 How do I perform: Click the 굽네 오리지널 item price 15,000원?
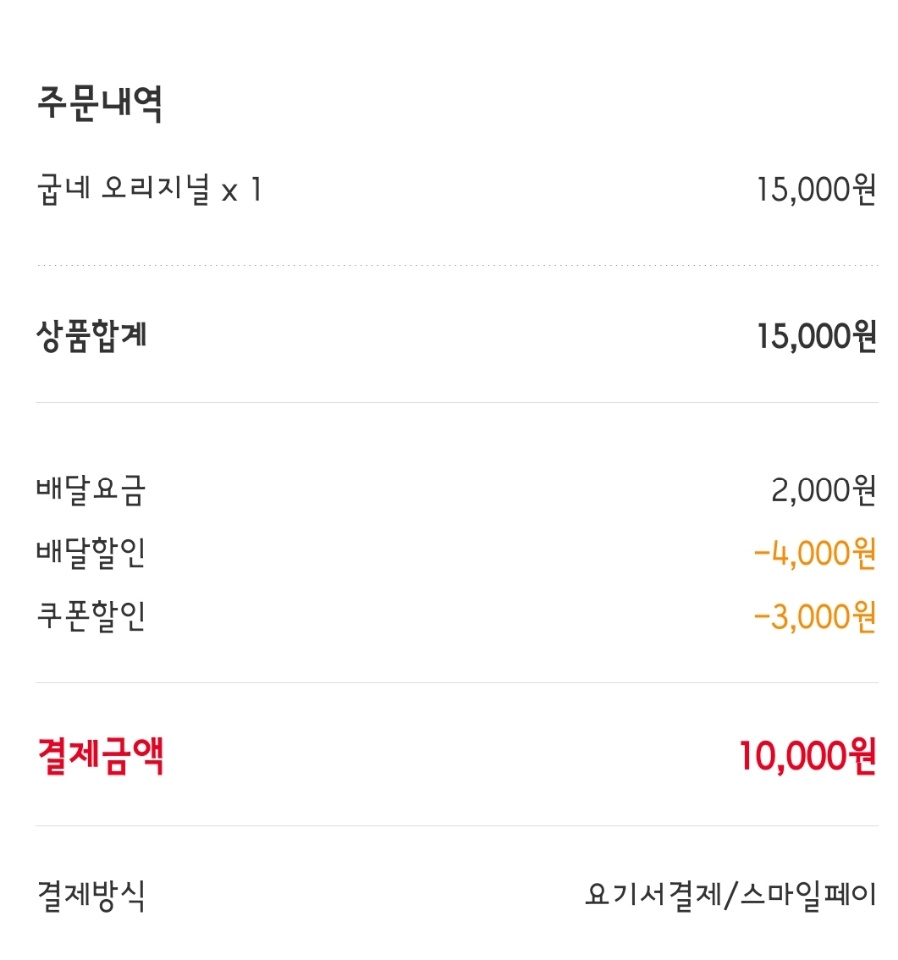tap(816, 189)
